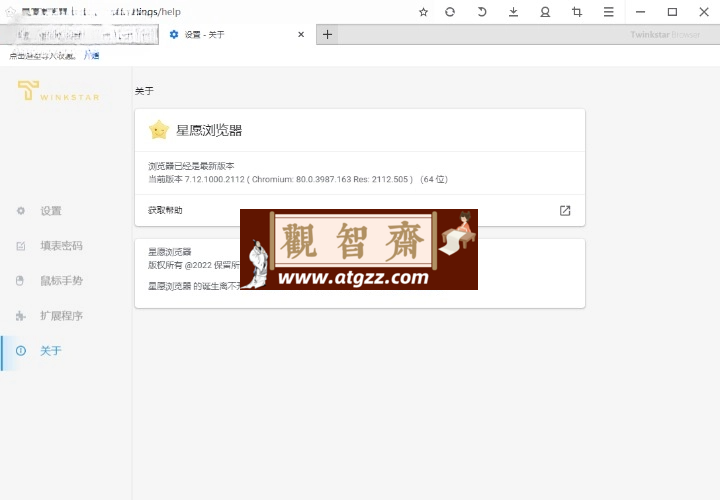
Task: Minimize the browser window
Action: (x=641, y=12)
